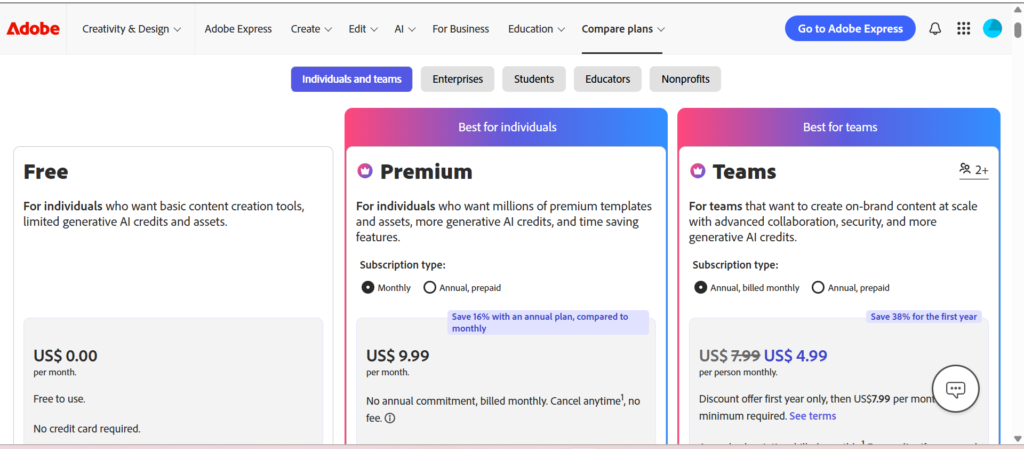This screenshot has width=1024, height=449.
Task: Click Premium 'Subscription type:' label
Action: [x=402, y=265]
